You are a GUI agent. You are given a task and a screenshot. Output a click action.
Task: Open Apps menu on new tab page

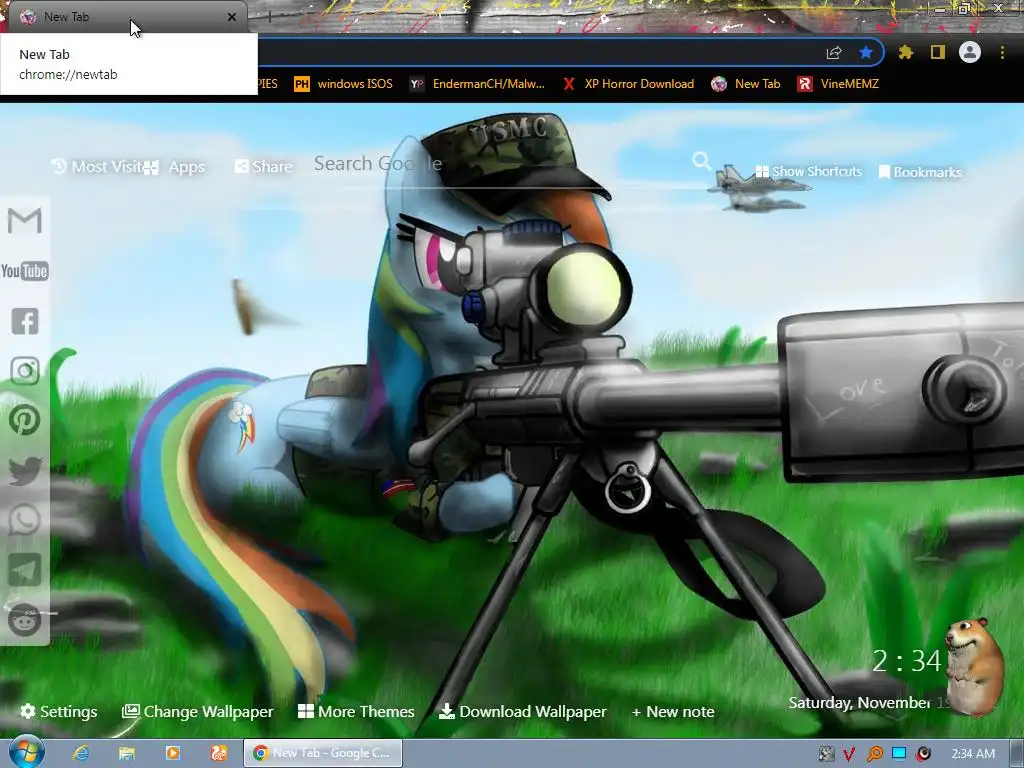coord(174,167)
